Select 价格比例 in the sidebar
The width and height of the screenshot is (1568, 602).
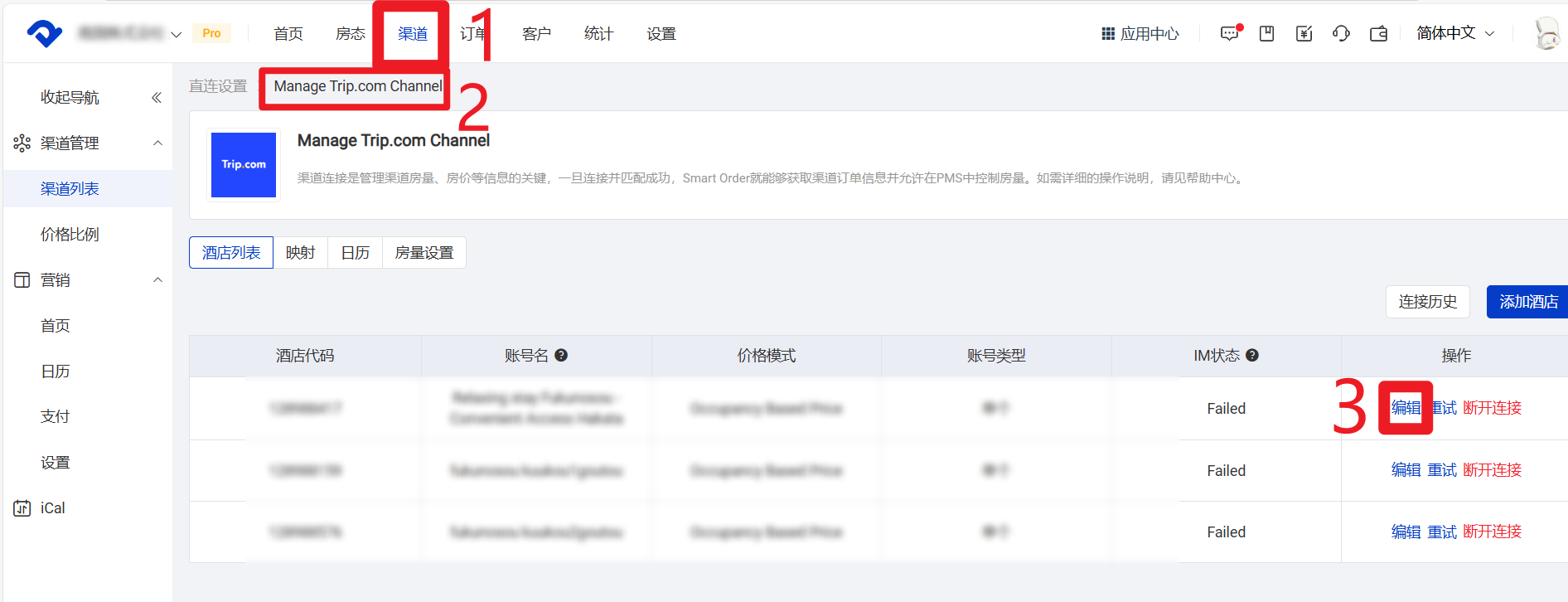(70, 235)
